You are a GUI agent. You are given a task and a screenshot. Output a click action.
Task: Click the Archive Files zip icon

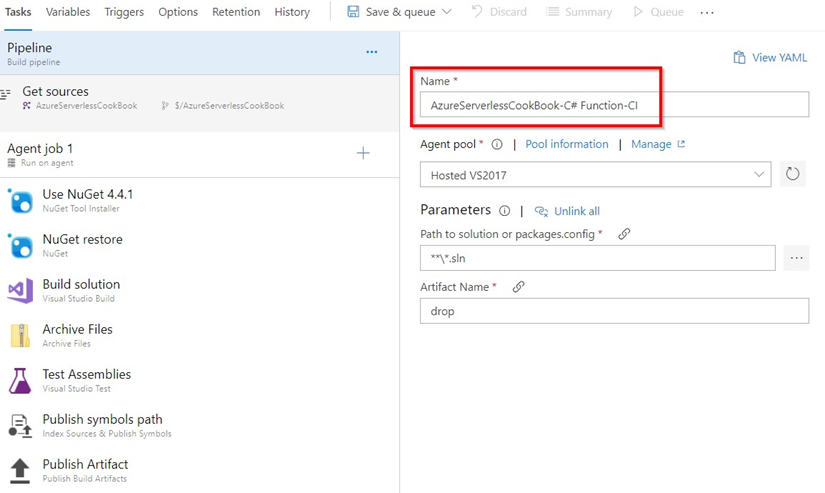pyautogui.click(x=20, y=336)
